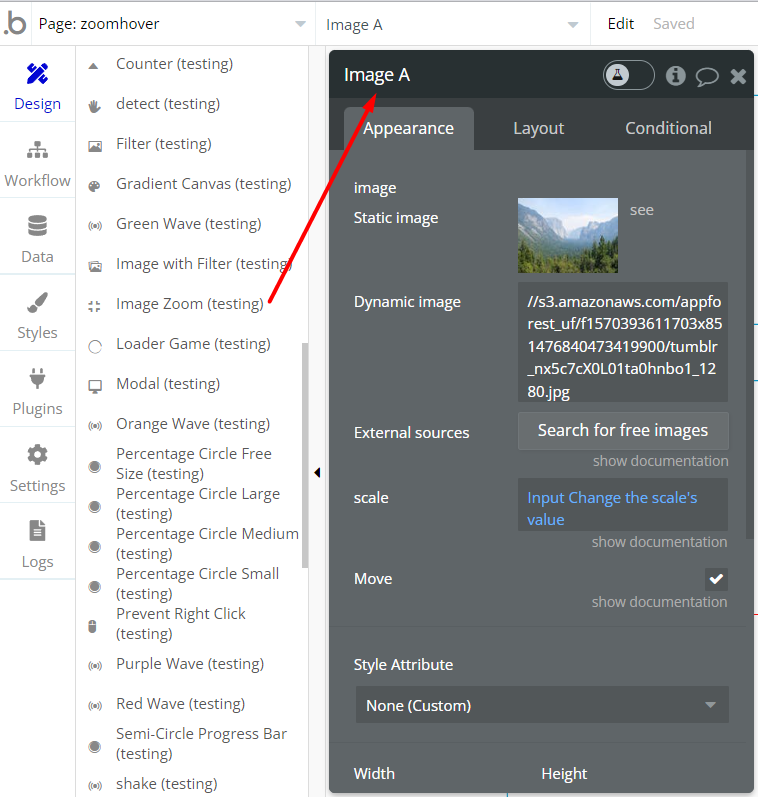Click the wave icon beside Orange Wave
This screenshot has width=758, height=797.
pyautogui.click(x=95, y=426)
